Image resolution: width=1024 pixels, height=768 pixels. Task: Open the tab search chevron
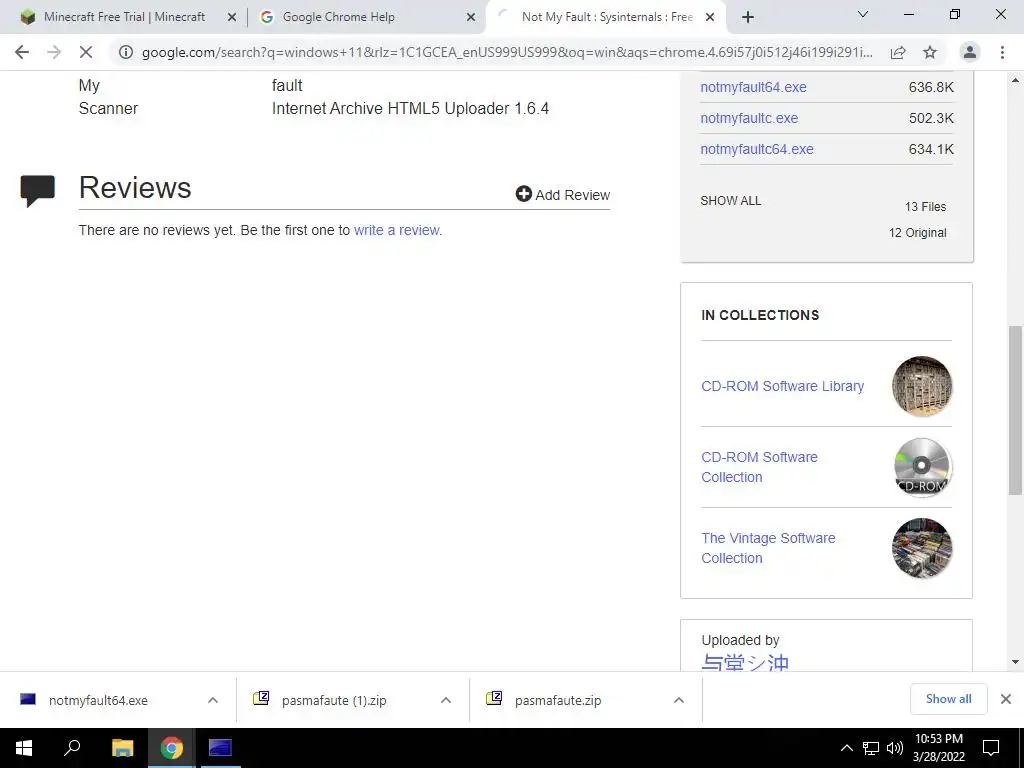(x=863, y=14)
